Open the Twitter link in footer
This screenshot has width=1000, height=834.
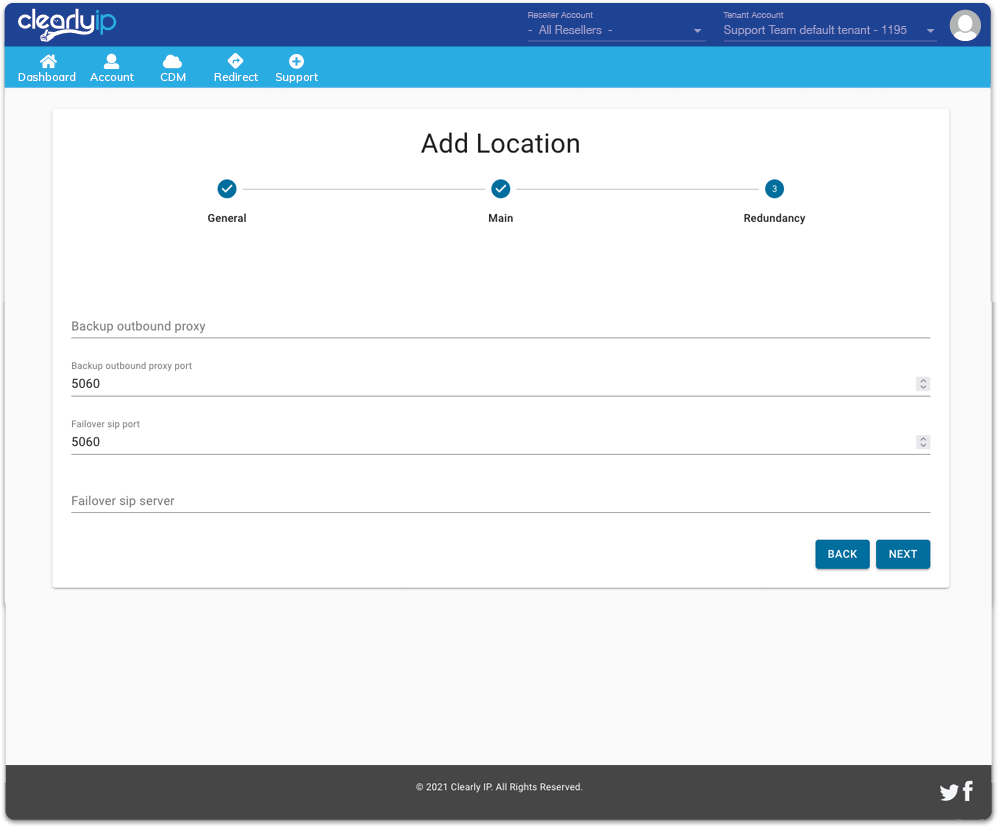click(949, 793)
